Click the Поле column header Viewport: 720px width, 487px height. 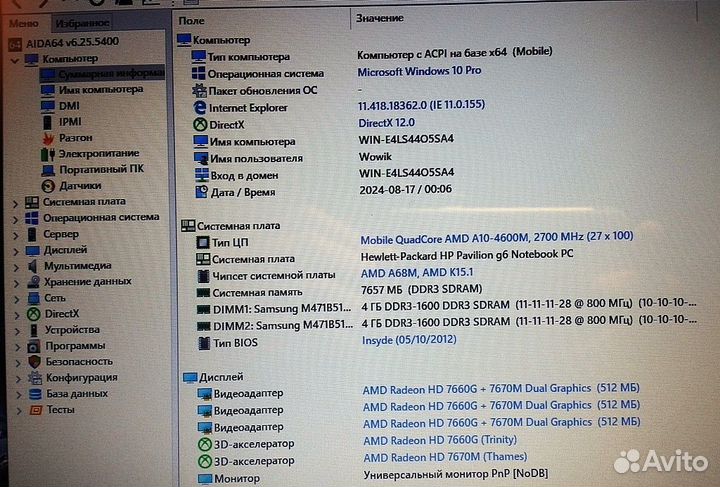coord(191,21)
